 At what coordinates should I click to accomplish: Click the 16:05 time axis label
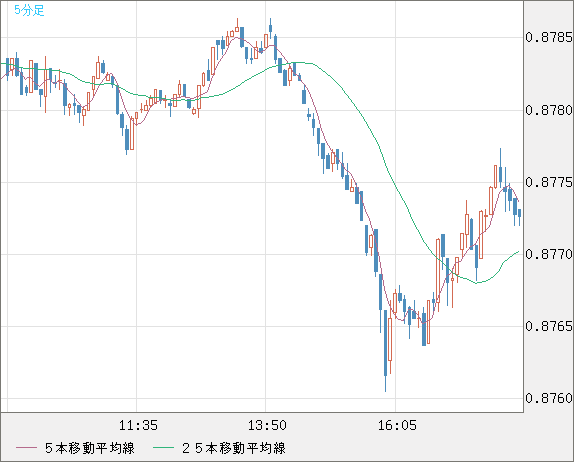pyautogui.click(x=397, y=425)
